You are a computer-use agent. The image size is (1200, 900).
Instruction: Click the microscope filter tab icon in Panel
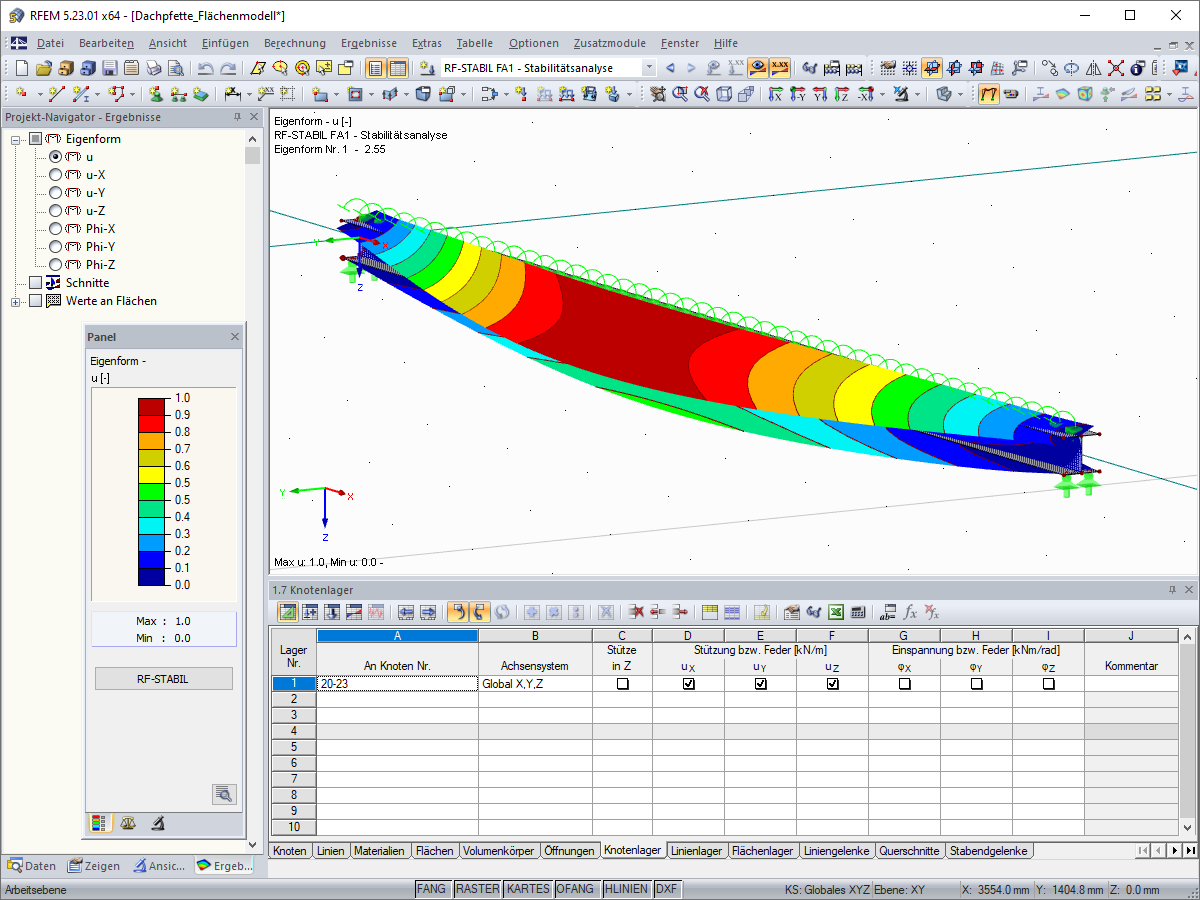[x=157, y=823]
